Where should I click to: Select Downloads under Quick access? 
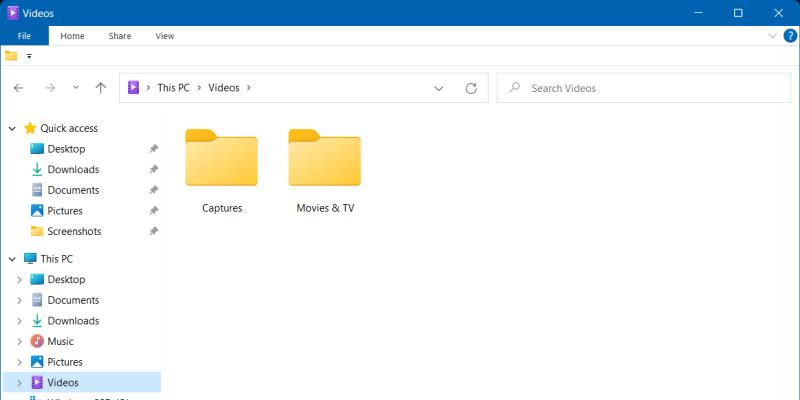(x=73, y=169)
